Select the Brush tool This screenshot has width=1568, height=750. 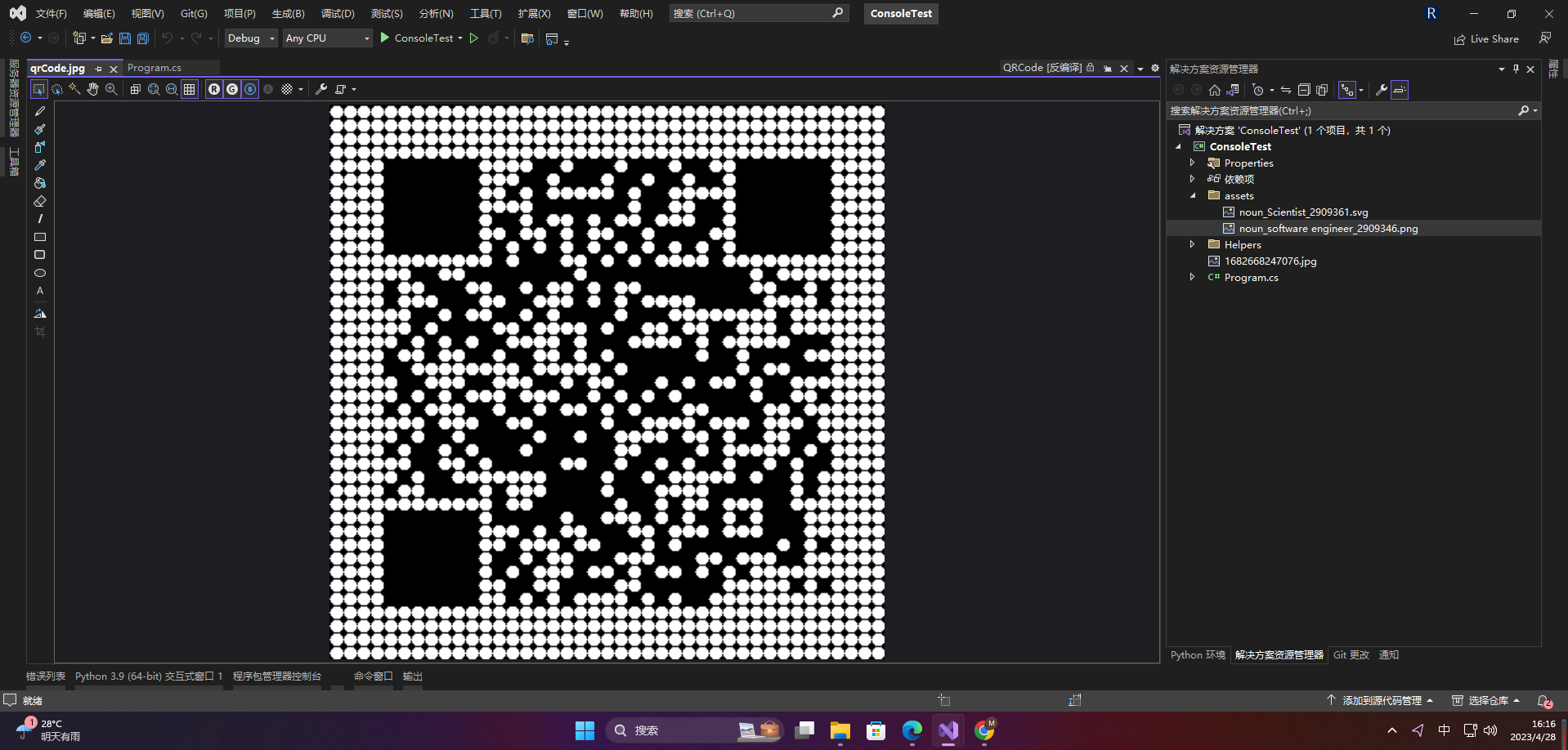click(39, 129)
